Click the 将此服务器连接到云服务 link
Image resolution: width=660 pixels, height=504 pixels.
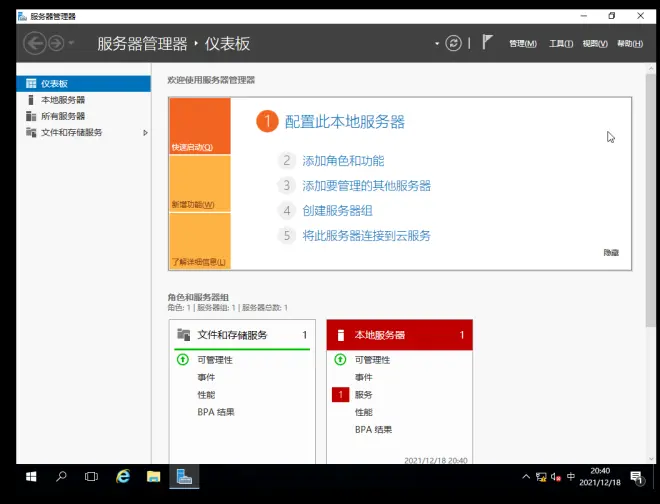click(x=366, y=235)
